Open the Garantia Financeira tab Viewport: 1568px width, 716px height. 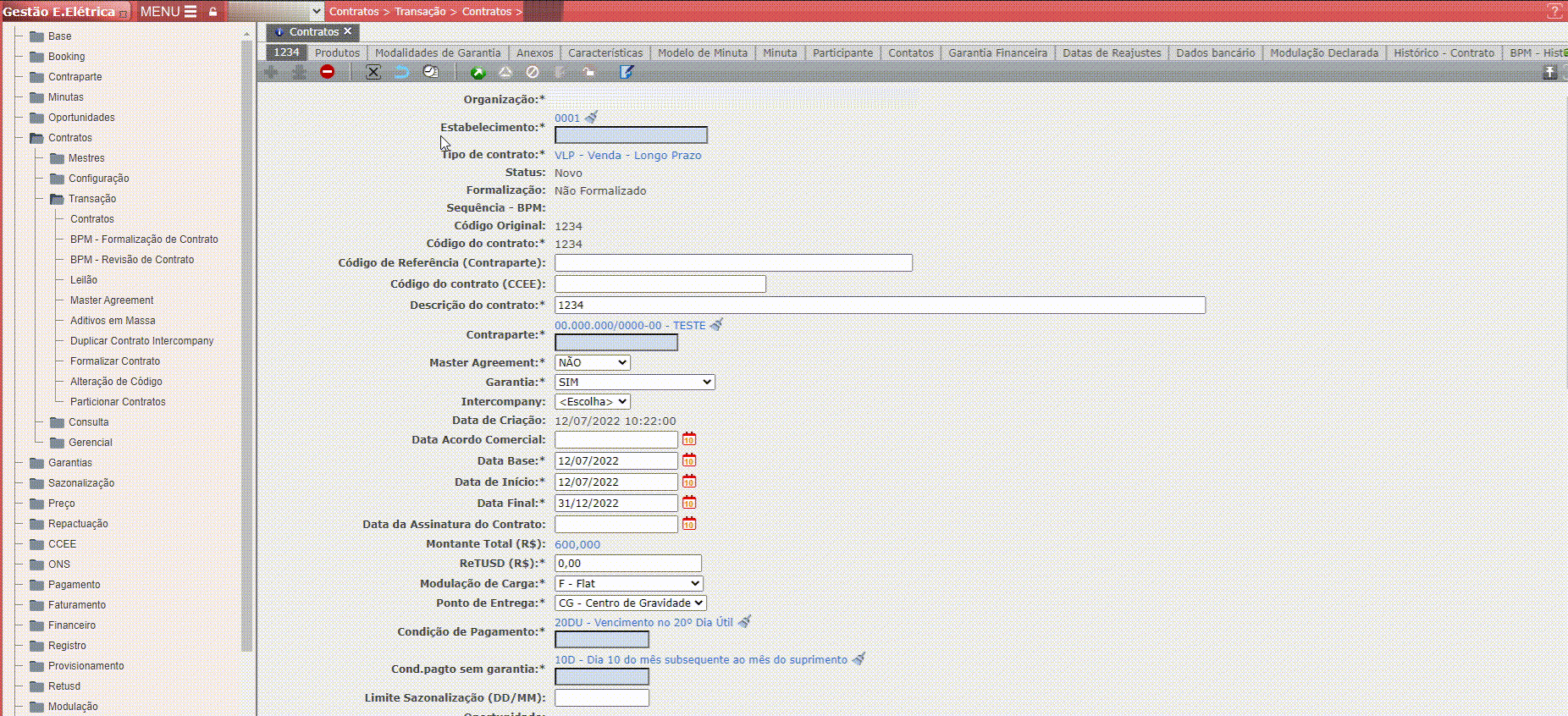[997, 52]
